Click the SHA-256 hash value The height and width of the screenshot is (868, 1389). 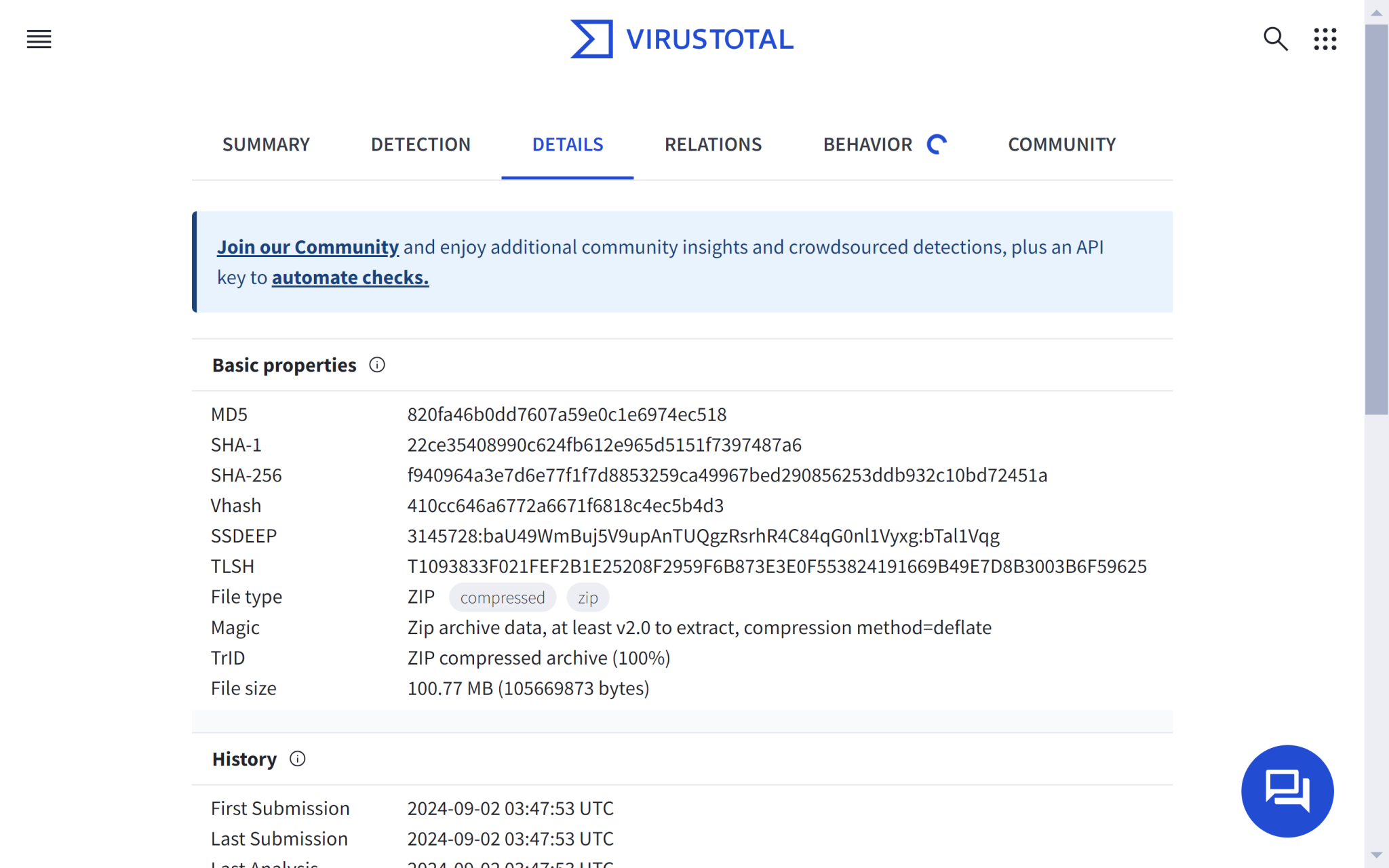point(726,475)
